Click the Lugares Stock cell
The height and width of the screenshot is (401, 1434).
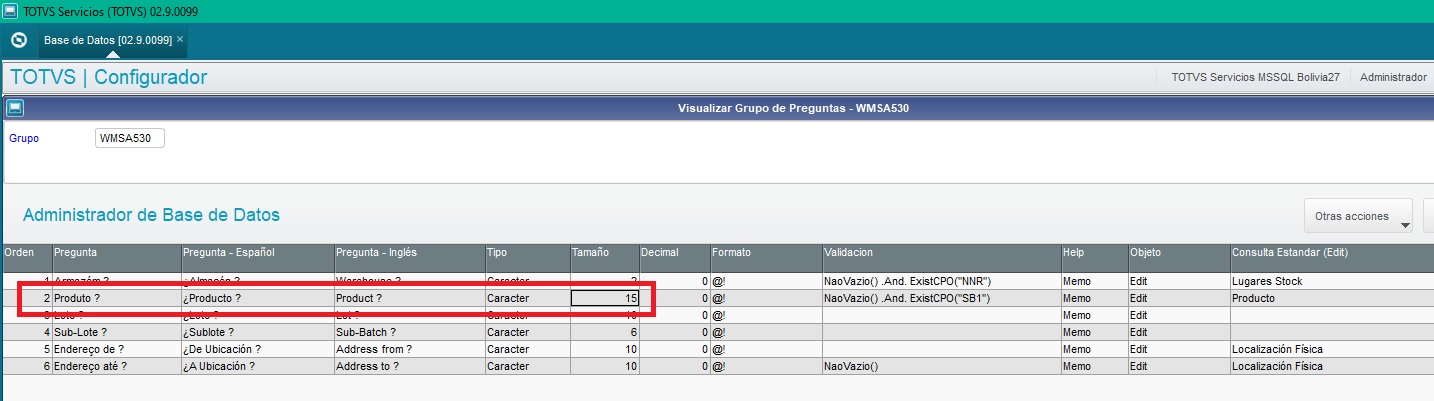coord(1332,281)
